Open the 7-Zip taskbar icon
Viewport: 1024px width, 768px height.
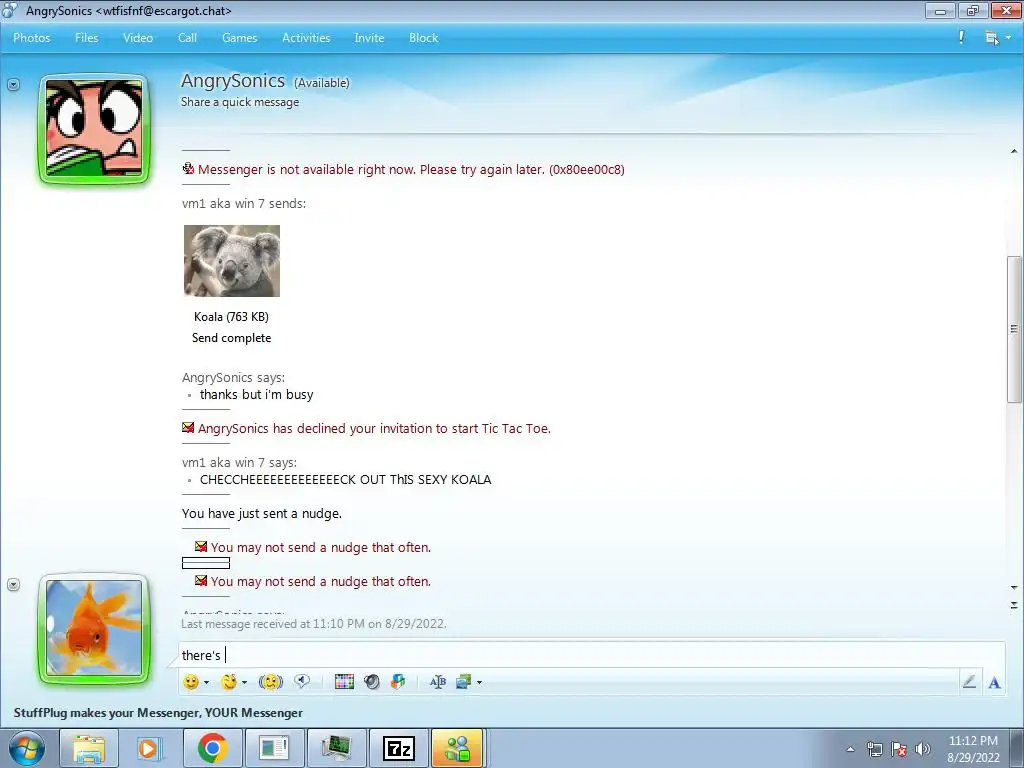[x=399, y=748]
